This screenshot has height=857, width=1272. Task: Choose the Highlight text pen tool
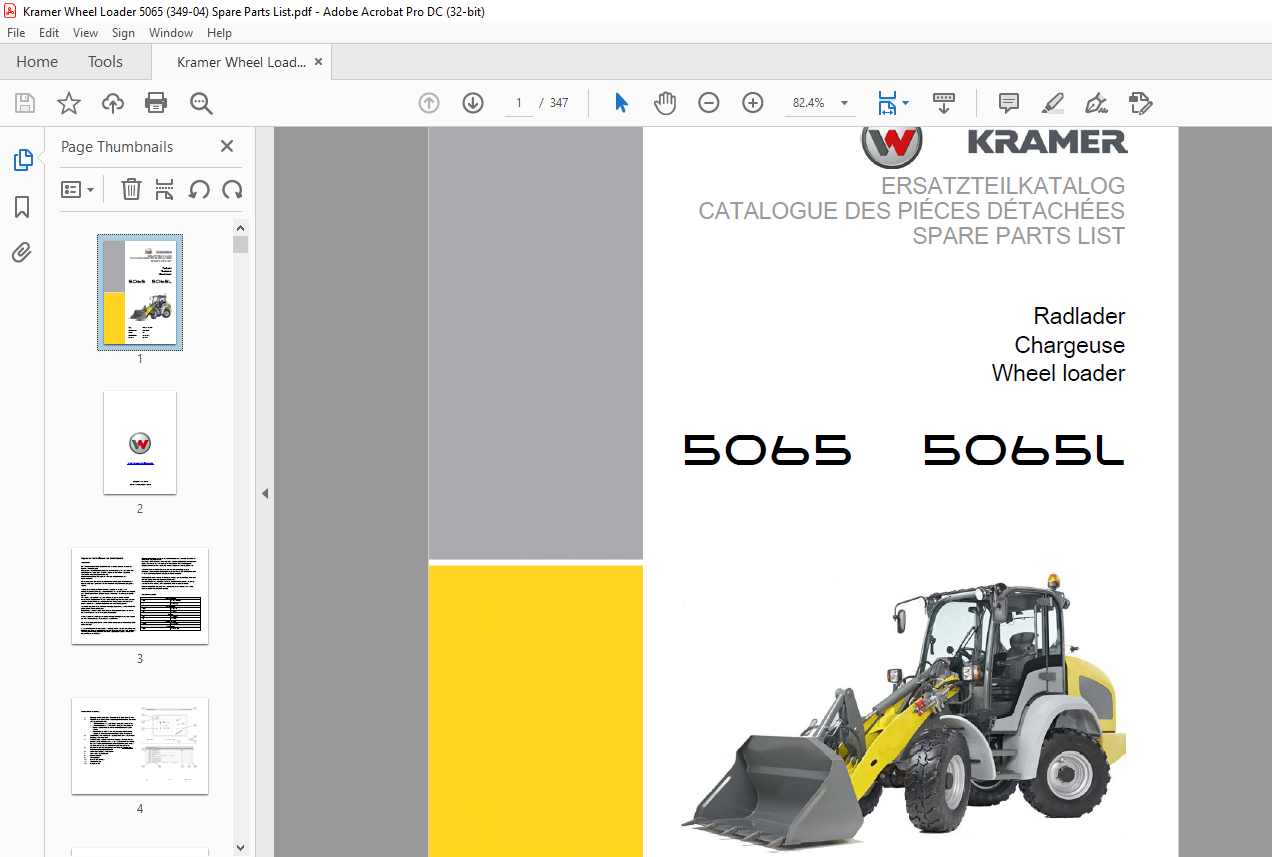[1052, 103]
